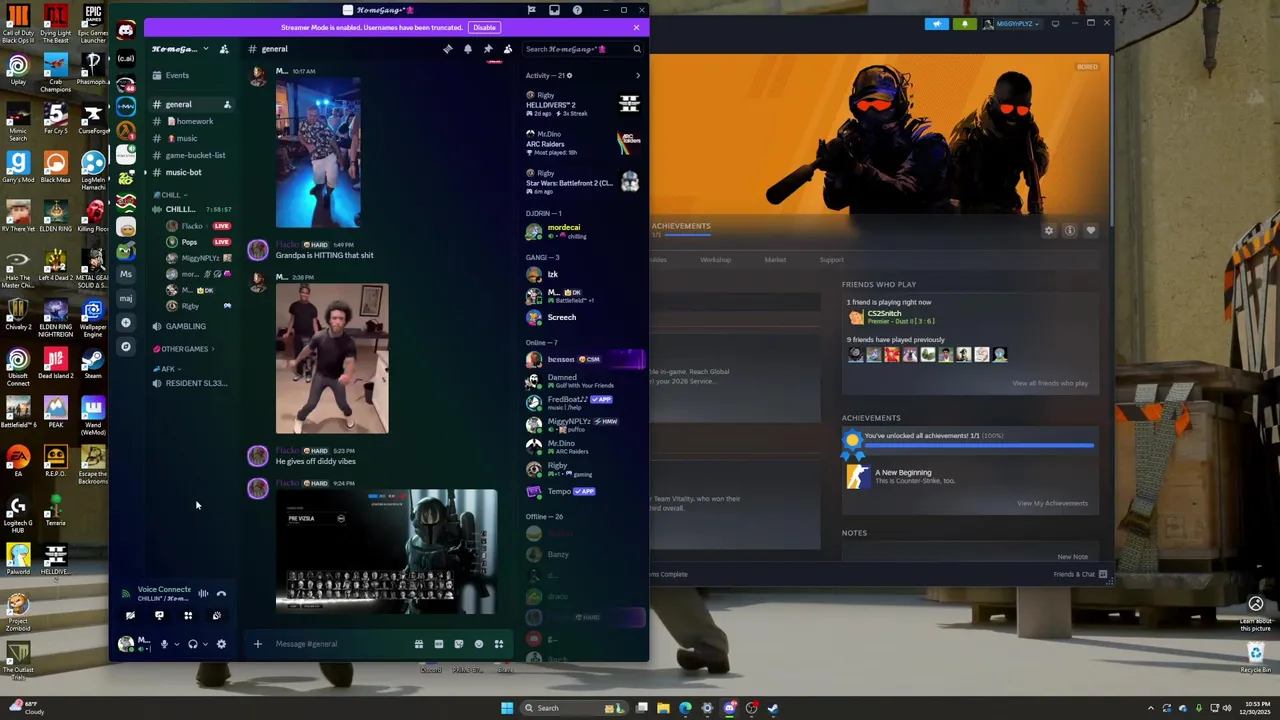Image resolution: width=1280 pixels, height=720 pixels.
Task: Open Discord direct messages home icon
Action: tap(125, 31)
